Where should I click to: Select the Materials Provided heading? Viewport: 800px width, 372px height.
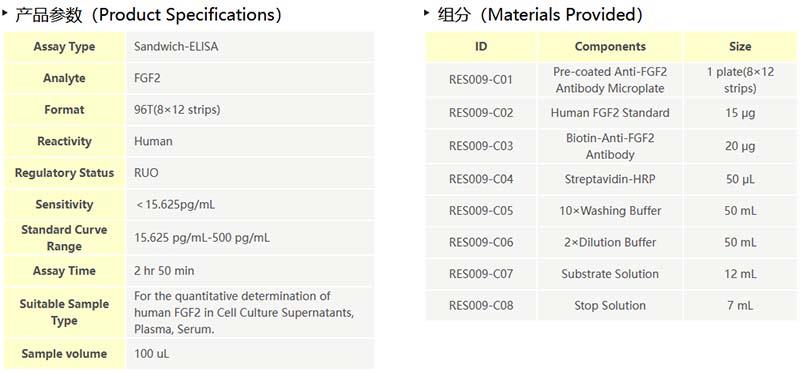540,15
